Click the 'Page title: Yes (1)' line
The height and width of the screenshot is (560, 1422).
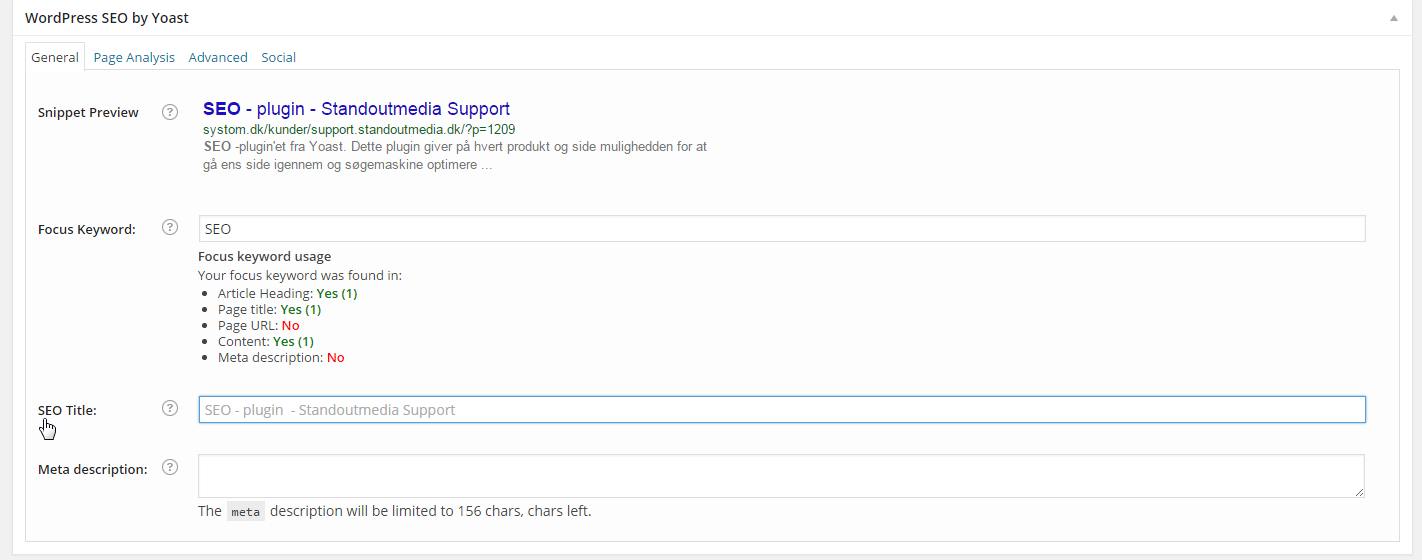click(269, 309)
